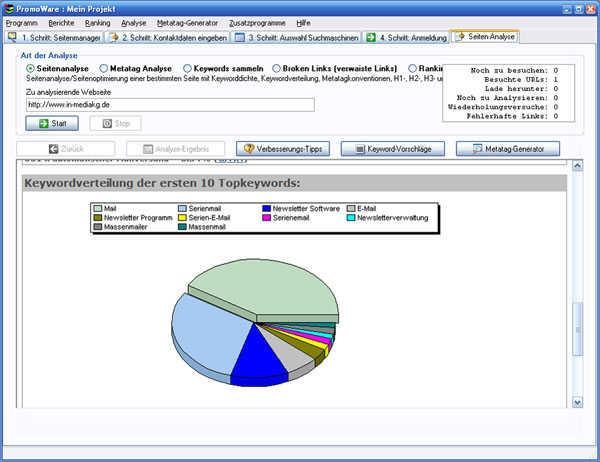Screen dimensions: 600x462
Task: Click the Seiten Analyse tab icon
Action: coord(460,36)
